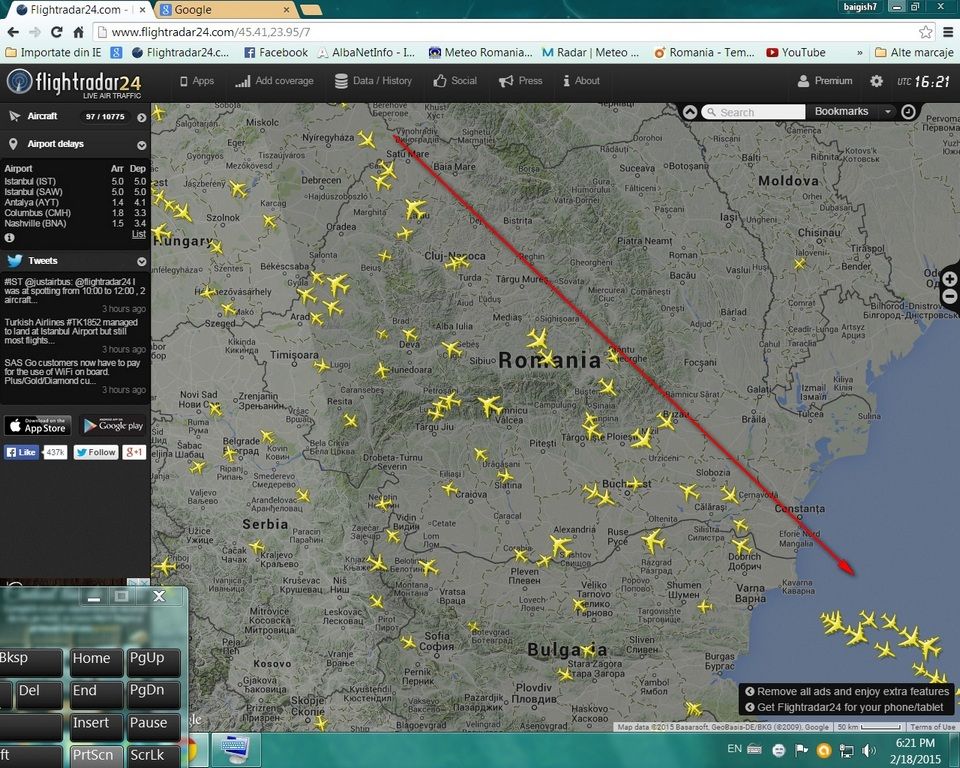This screenshot has width=960, height=768.
Task: Open the Data / History menu
Action: point(373,81)
